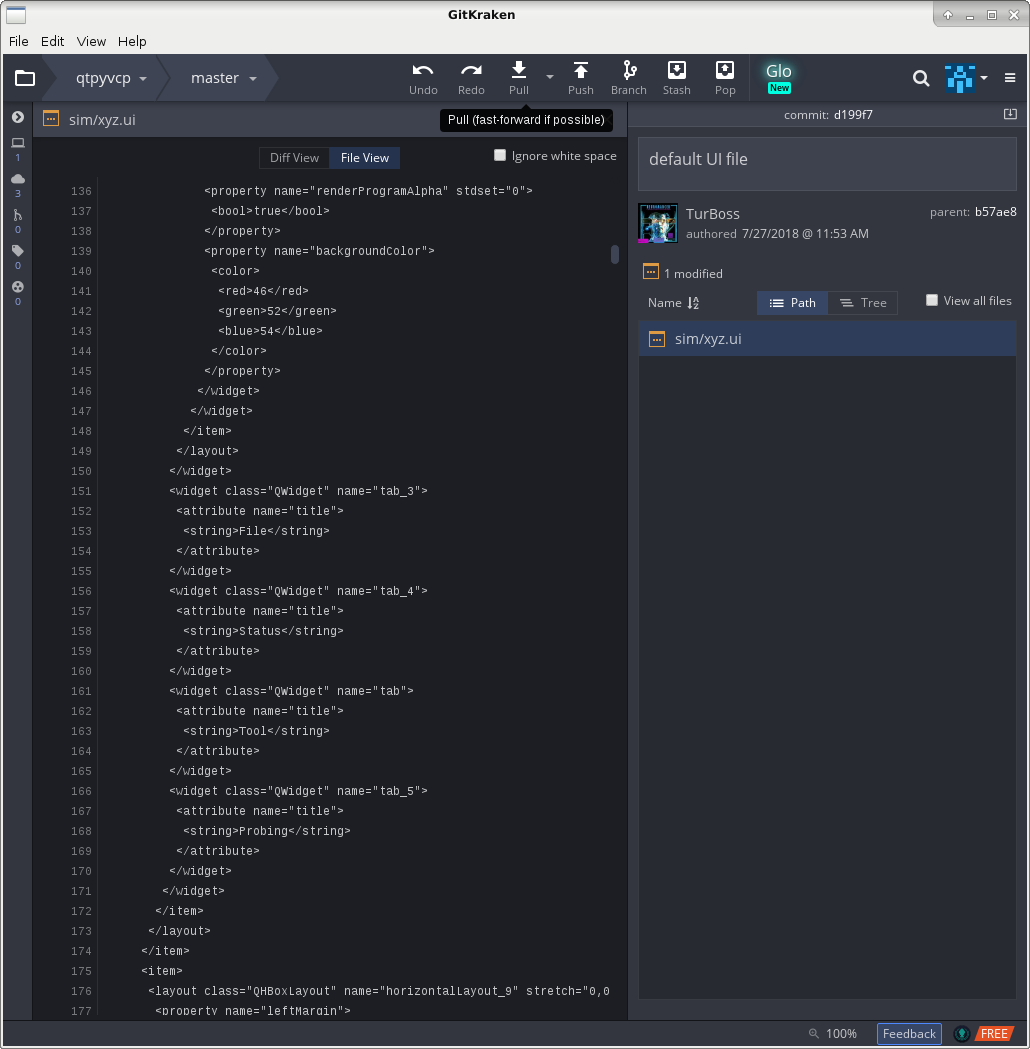Click the Local computer icon in sidebar
This screenshot has width=1030, height=1049.
tap(18, 142)
